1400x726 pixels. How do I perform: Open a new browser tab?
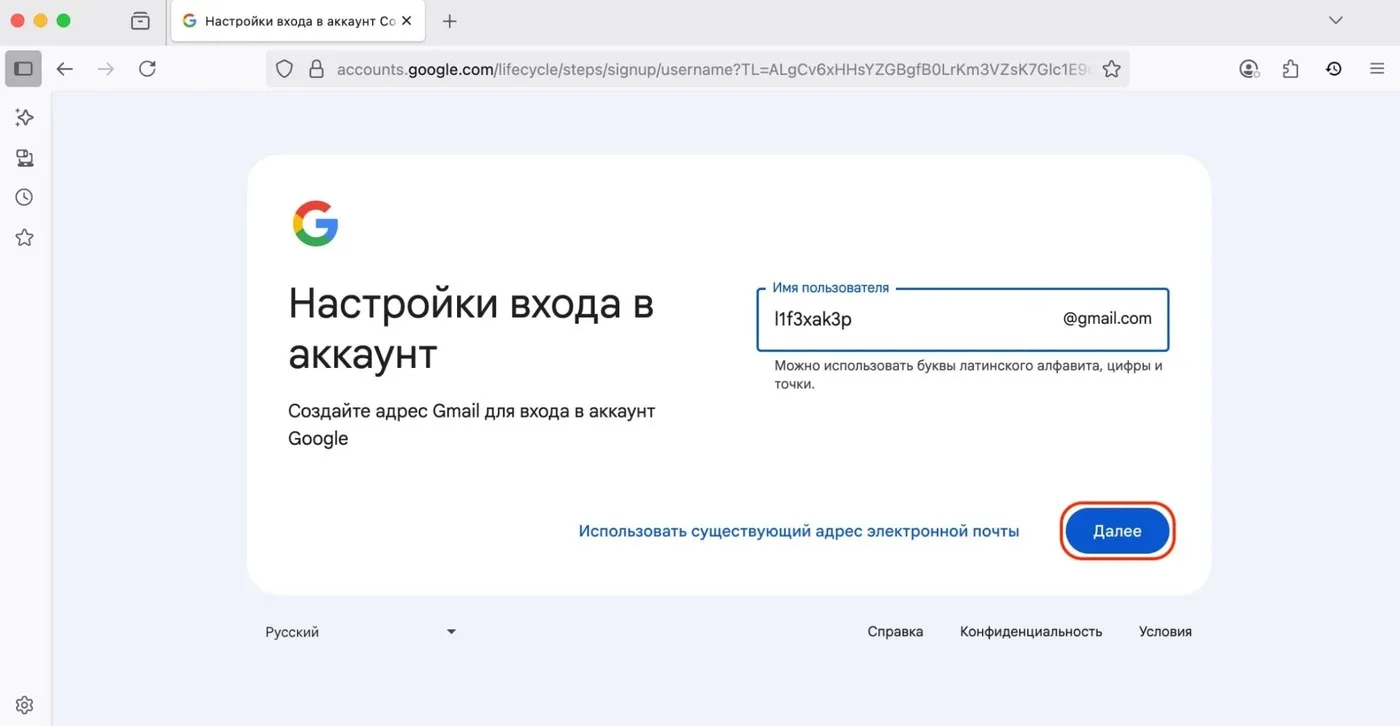[x=449, y=21]
